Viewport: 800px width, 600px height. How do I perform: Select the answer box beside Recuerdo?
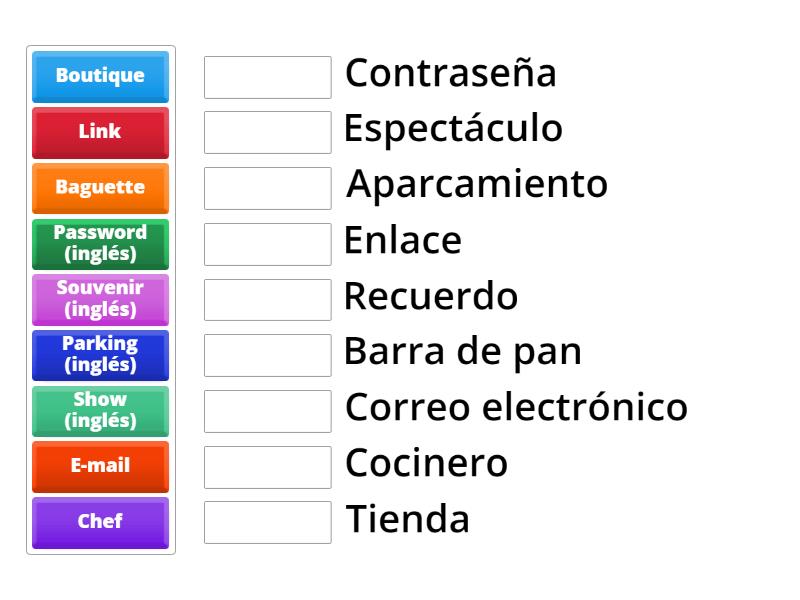click(267, 299)
